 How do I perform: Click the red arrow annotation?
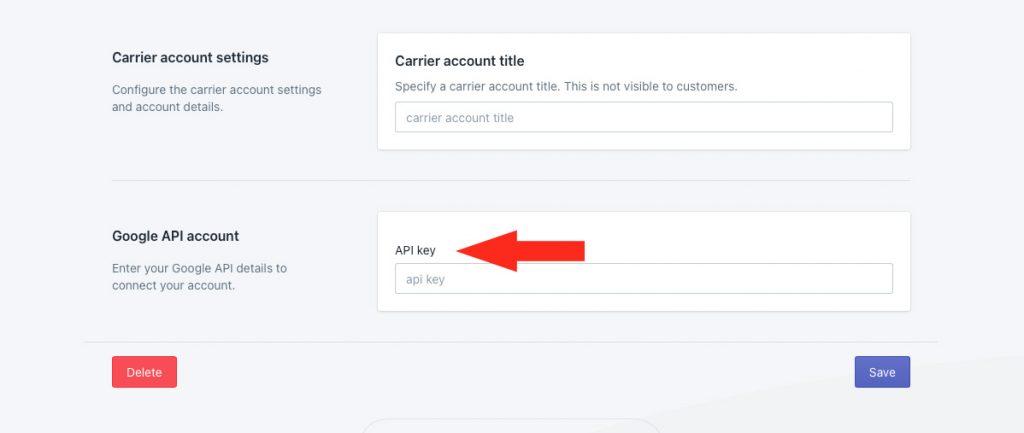coord(520,251)
